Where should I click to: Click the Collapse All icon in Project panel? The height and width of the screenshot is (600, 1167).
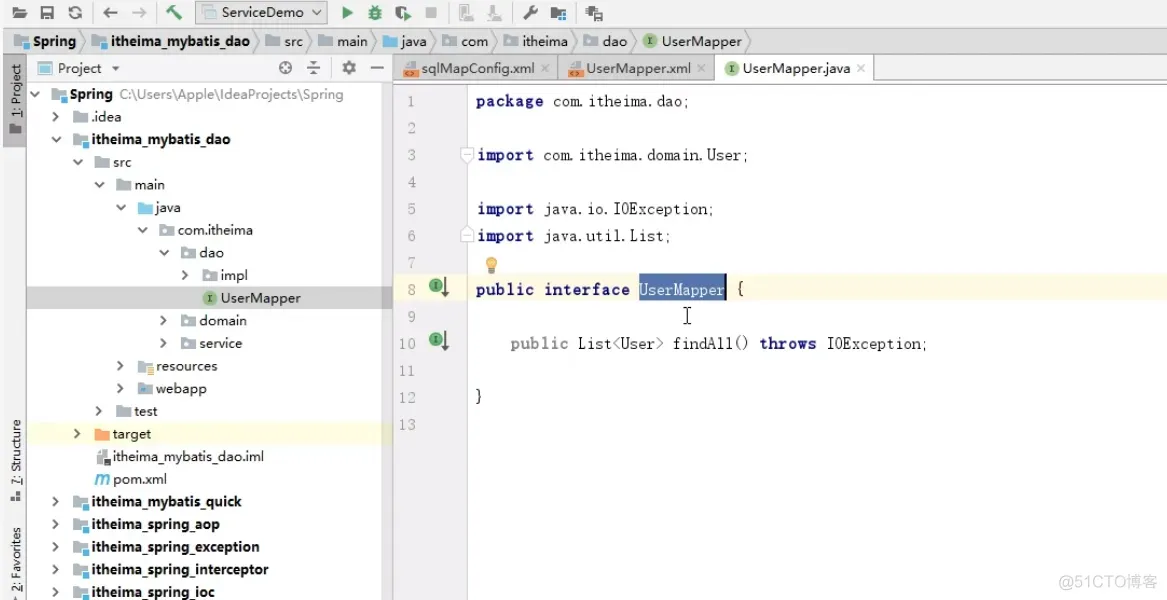click(x=314, y=68)
